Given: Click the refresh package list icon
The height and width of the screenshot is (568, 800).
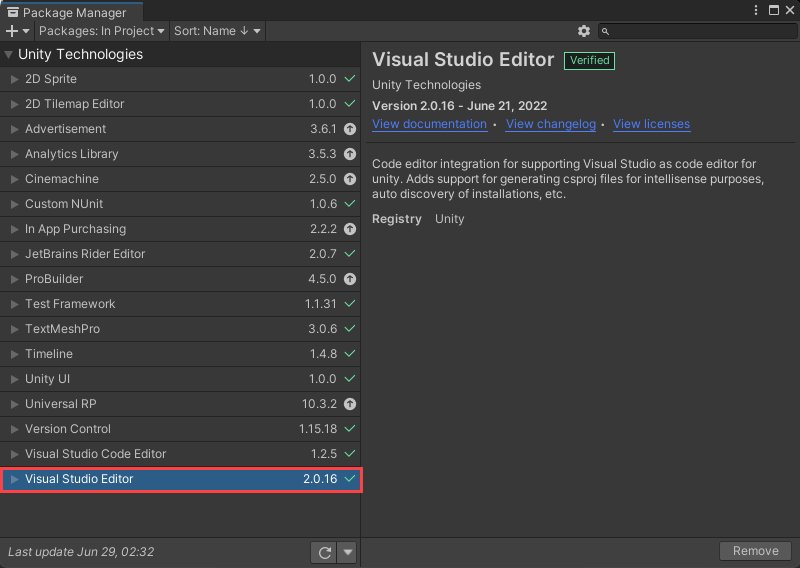Looking at the screenshot, I should [323, 551].
